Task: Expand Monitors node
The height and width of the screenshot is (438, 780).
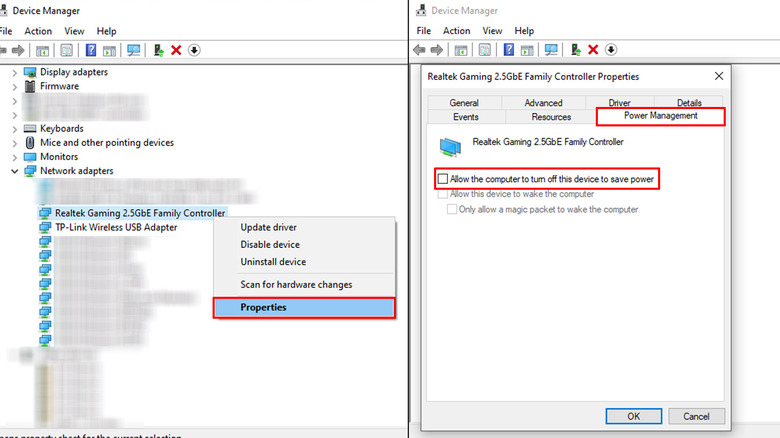Action: coord(14,157)
